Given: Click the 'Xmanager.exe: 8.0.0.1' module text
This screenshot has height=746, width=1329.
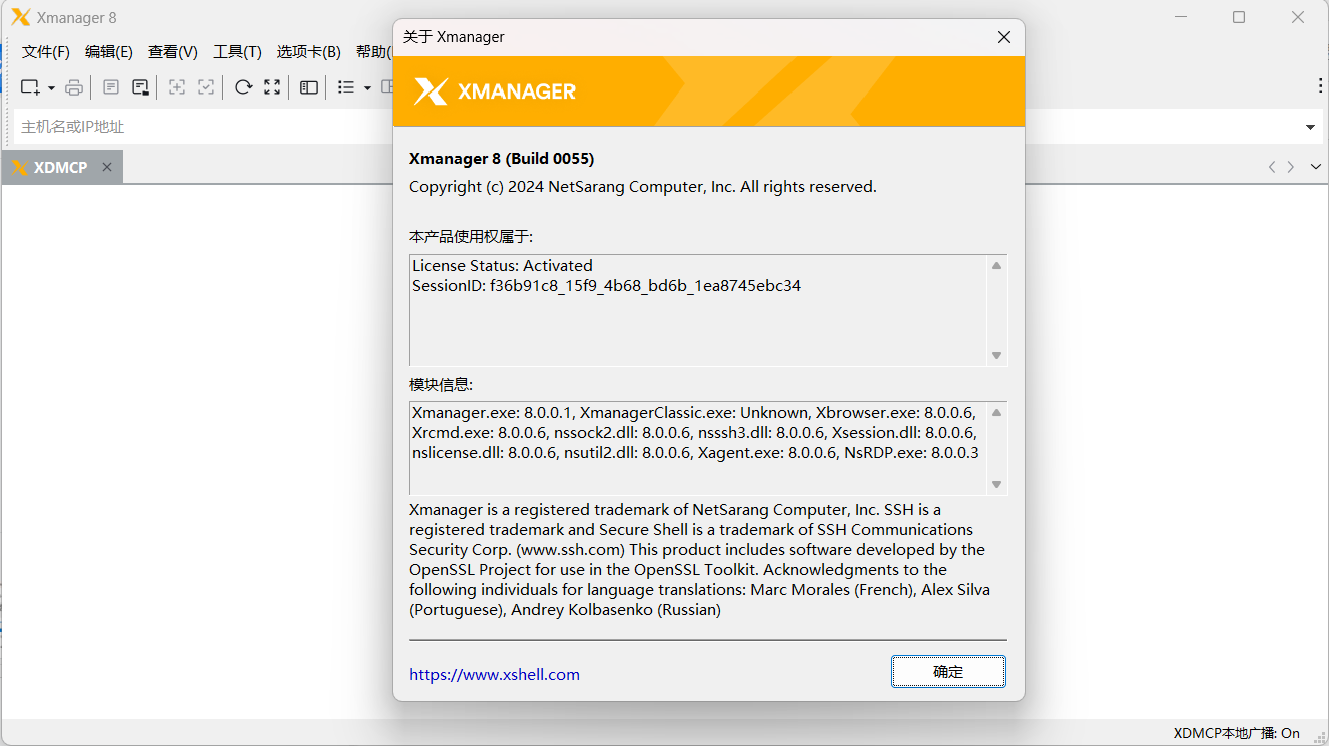Looking at the screenshot, I should point(490,412).
